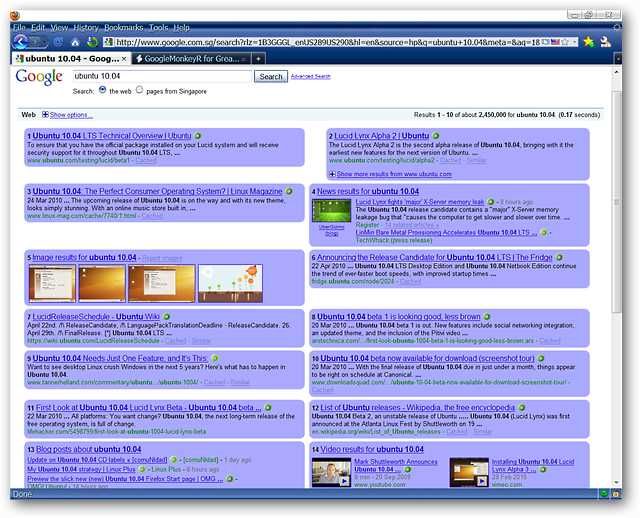Click the flower wallpaper image result thumbnail
640x518 pixels.
tap(230, 284)
